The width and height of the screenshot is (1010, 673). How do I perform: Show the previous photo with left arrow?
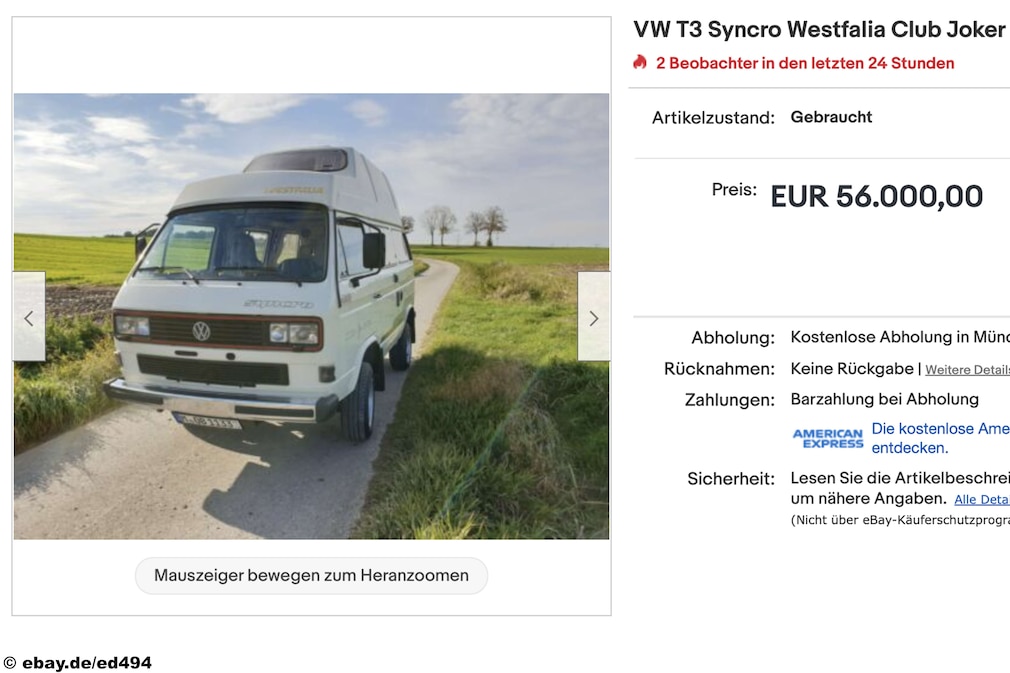coord(29,316)
